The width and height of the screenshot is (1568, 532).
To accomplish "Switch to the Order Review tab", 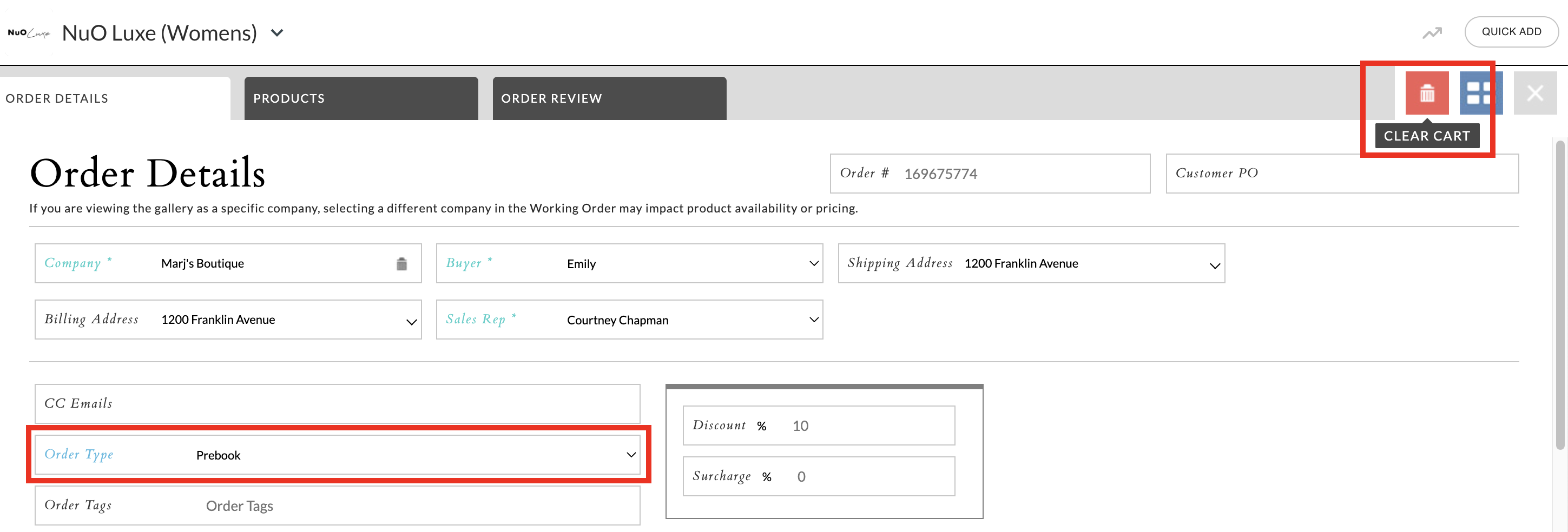I will pyautogui.click(x=609, y=97).
